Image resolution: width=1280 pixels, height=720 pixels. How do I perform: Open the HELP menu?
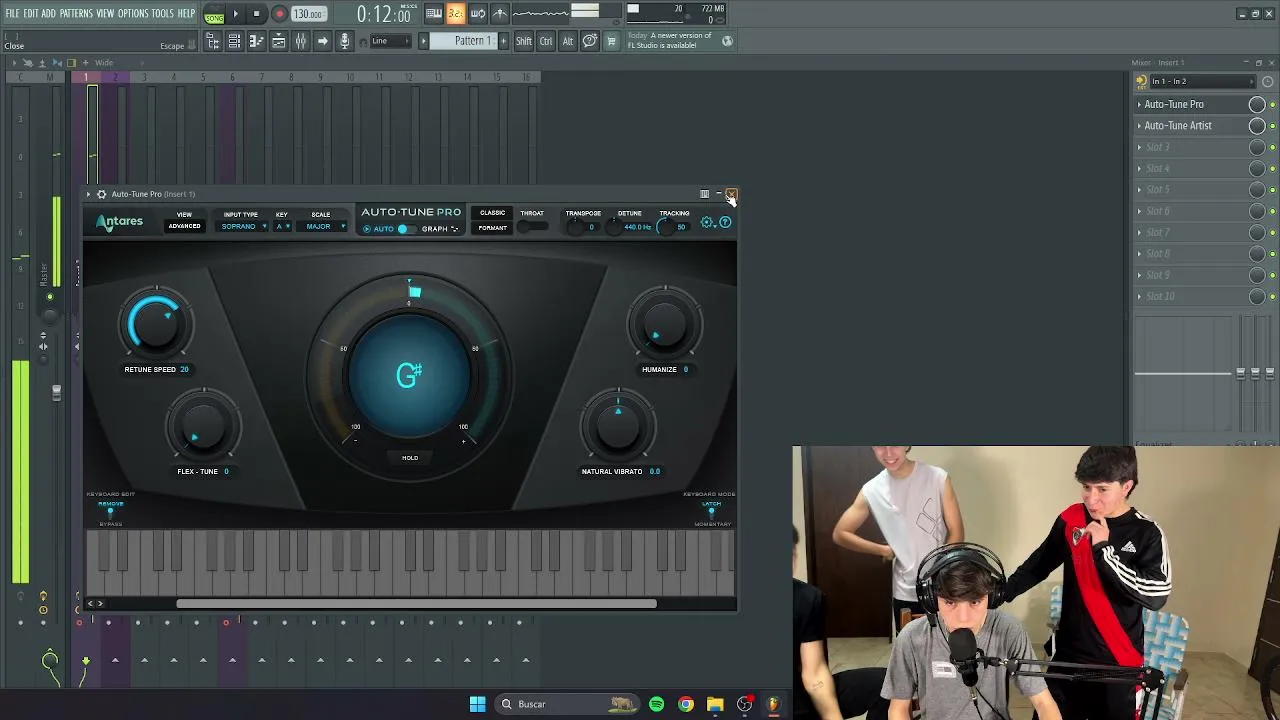(186, 13)
